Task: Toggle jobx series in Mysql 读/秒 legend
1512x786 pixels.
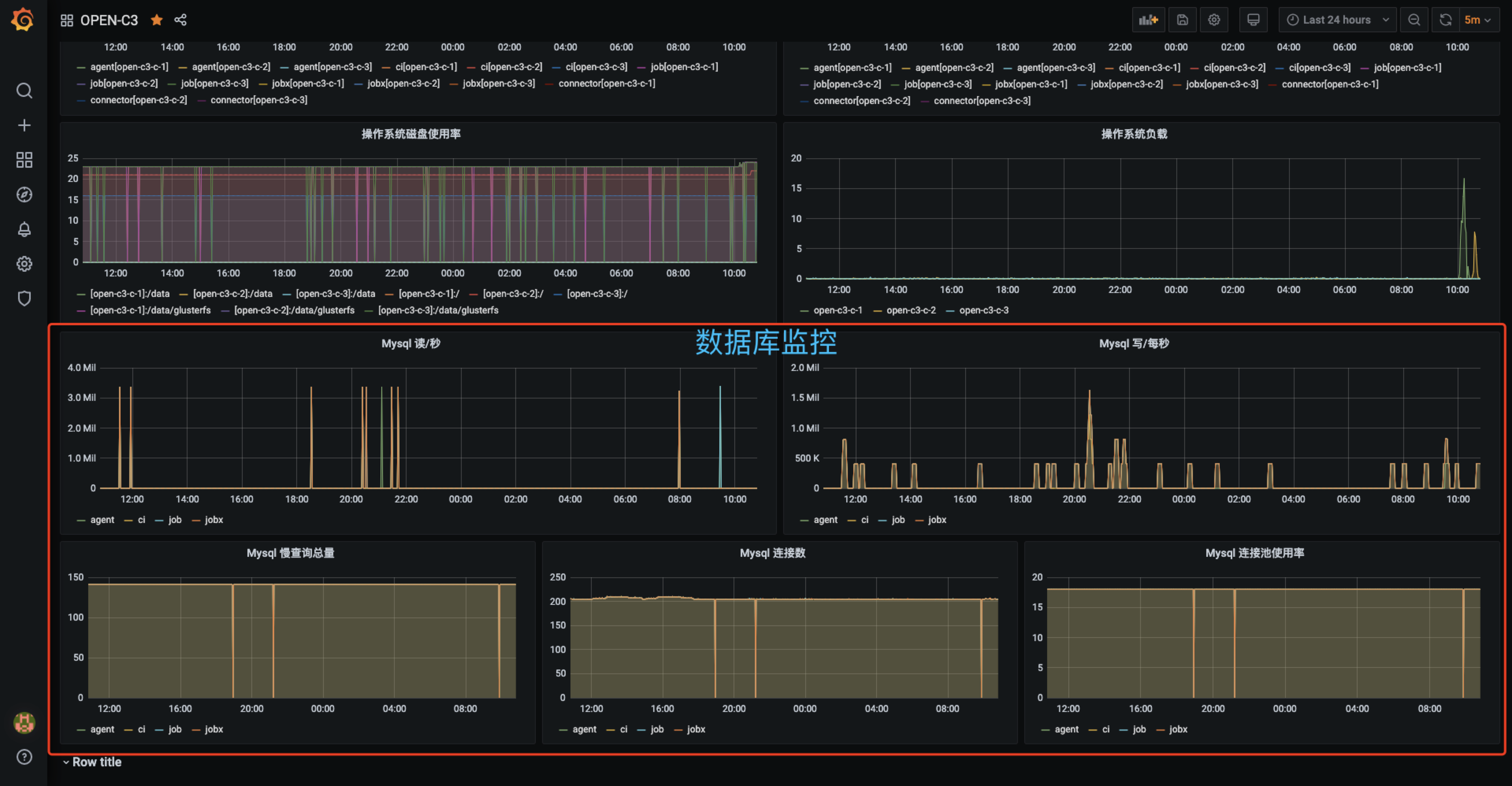Action: [x=214, y=520]
